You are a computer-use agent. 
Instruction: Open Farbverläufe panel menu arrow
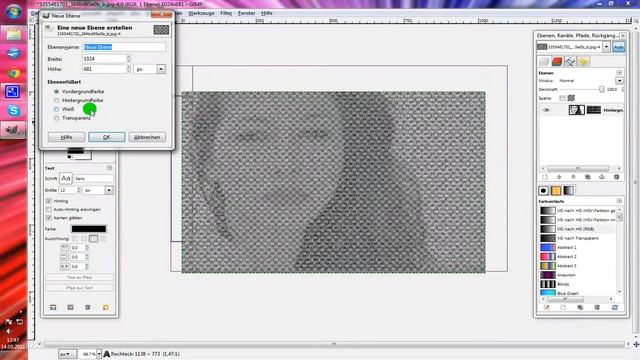pos(619,201)
